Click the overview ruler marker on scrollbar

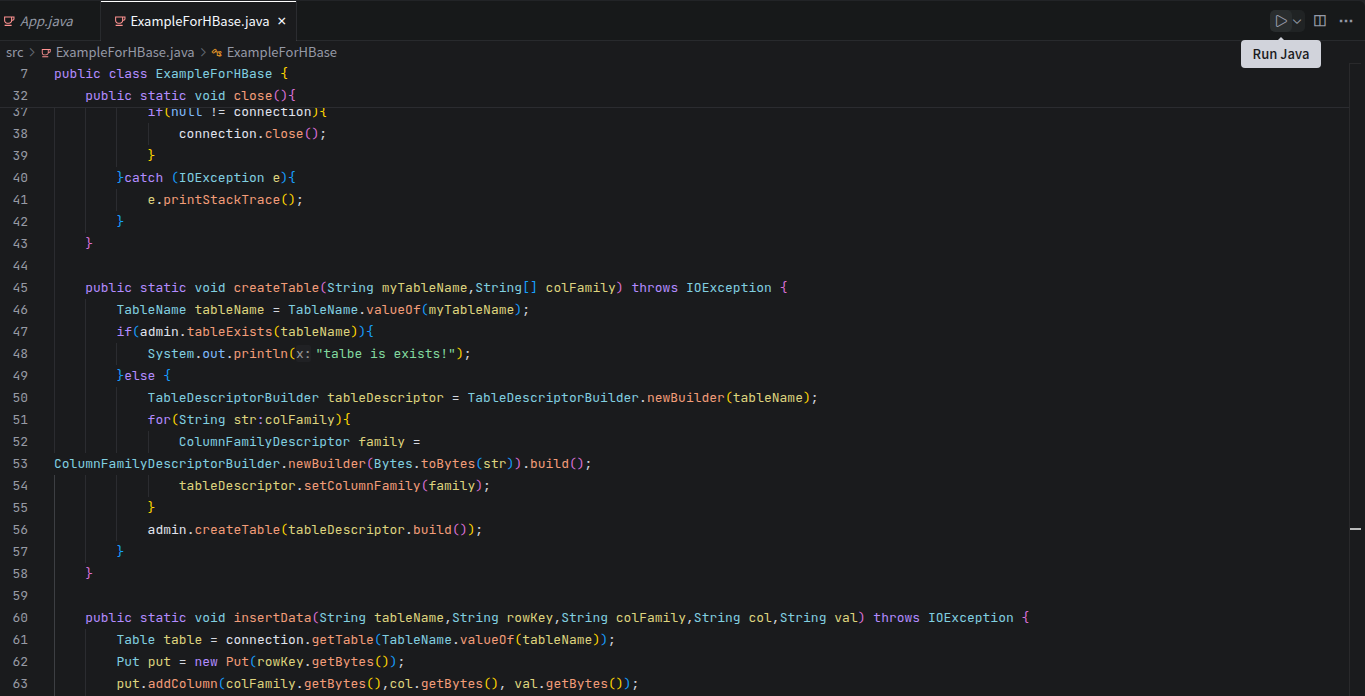1356,527
